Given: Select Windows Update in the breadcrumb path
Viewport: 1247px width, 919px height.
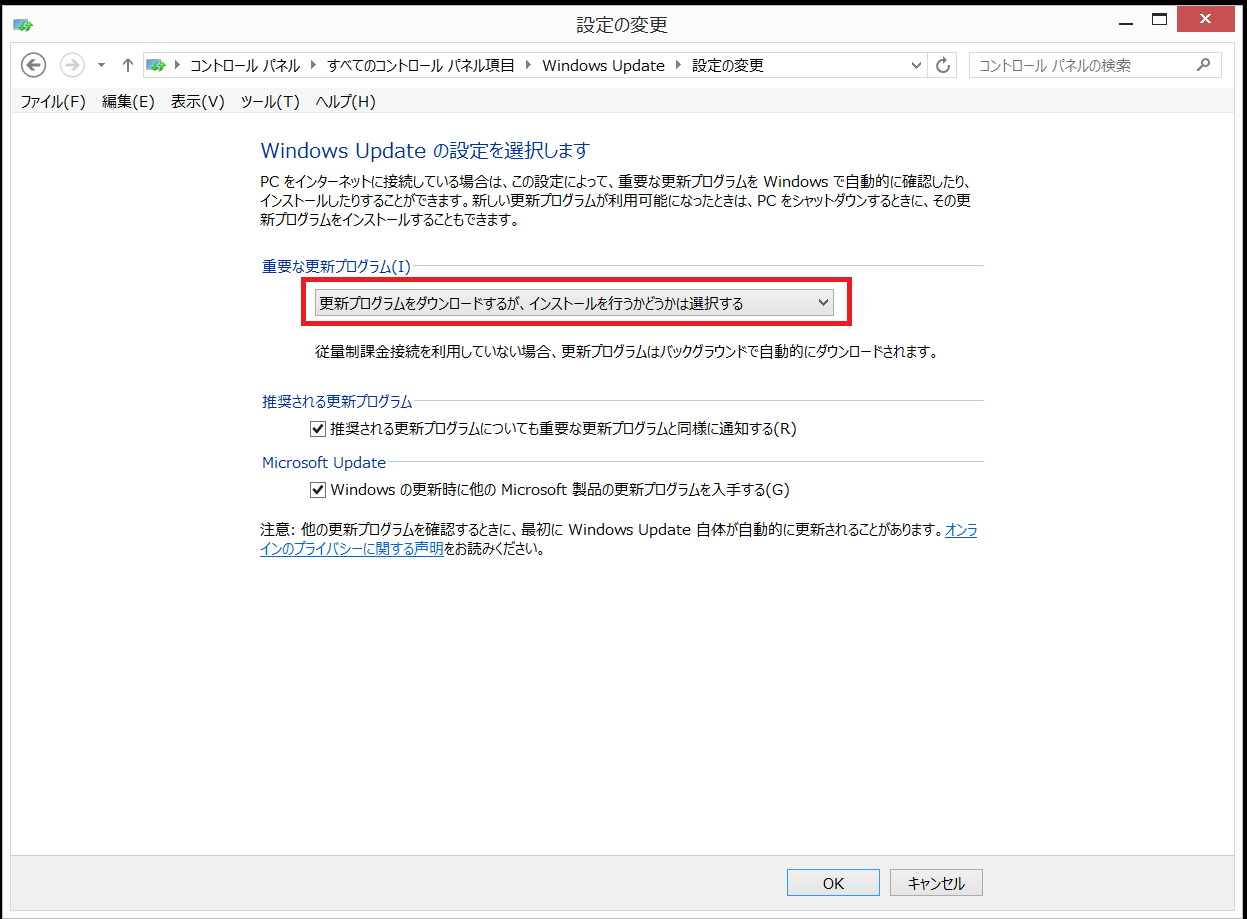Looking at the screenshot, I should click(x=603, y=65).
